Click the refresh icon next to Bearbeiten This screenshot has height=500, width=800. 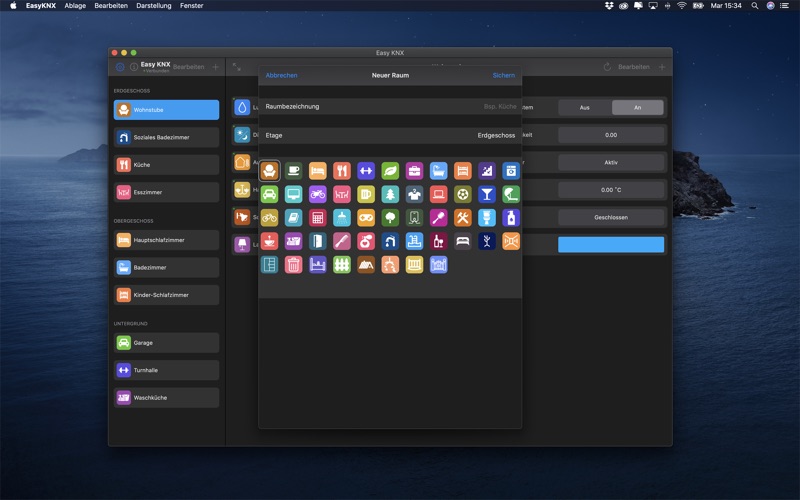[x=607, y=67]
